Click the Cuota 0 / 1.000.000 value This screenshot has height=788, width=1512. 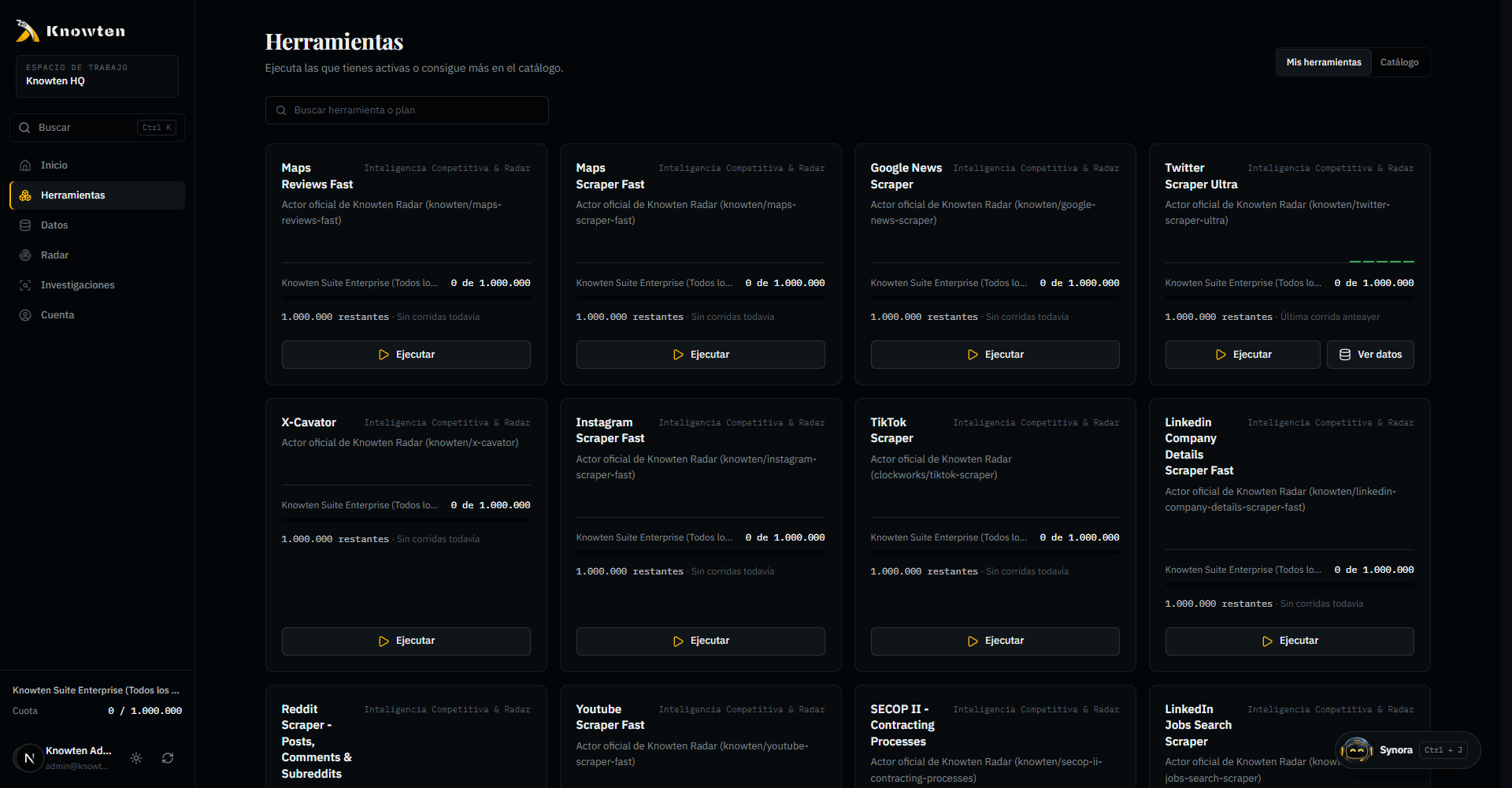point(145,711)
